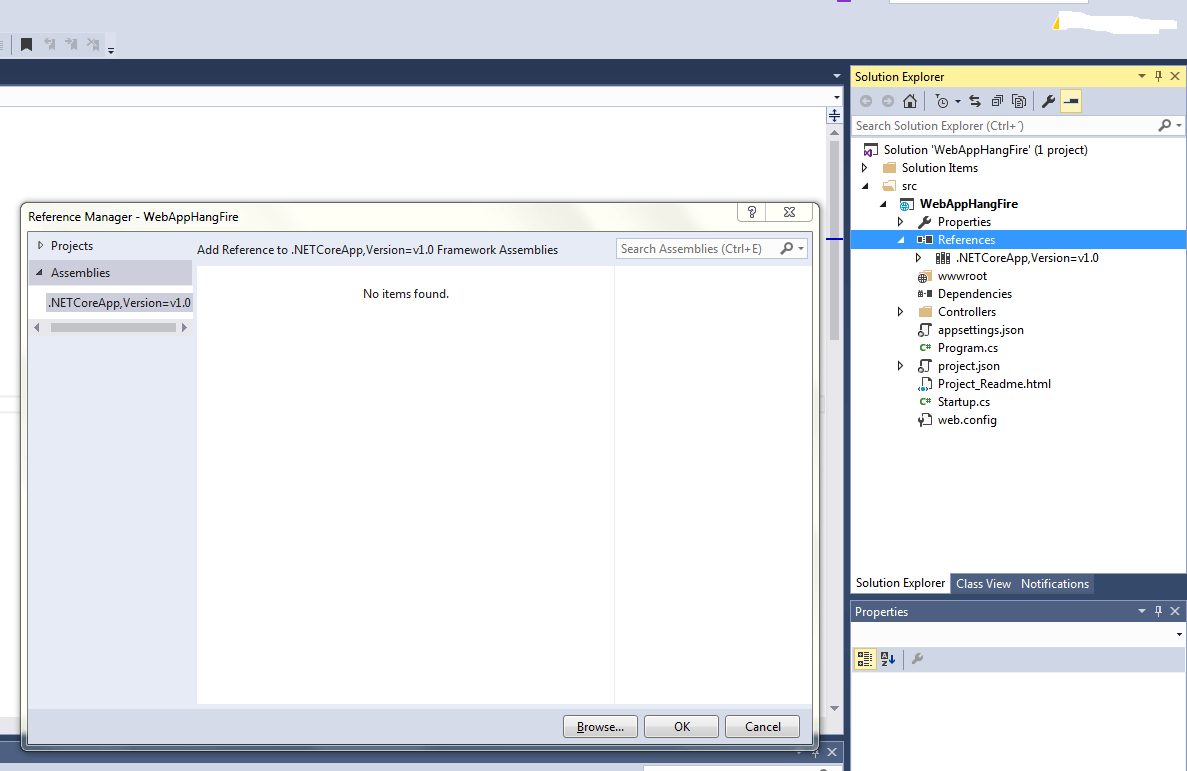
Task: Pin the Solution Explorer panel with auto-hide
Action: 1158,76
